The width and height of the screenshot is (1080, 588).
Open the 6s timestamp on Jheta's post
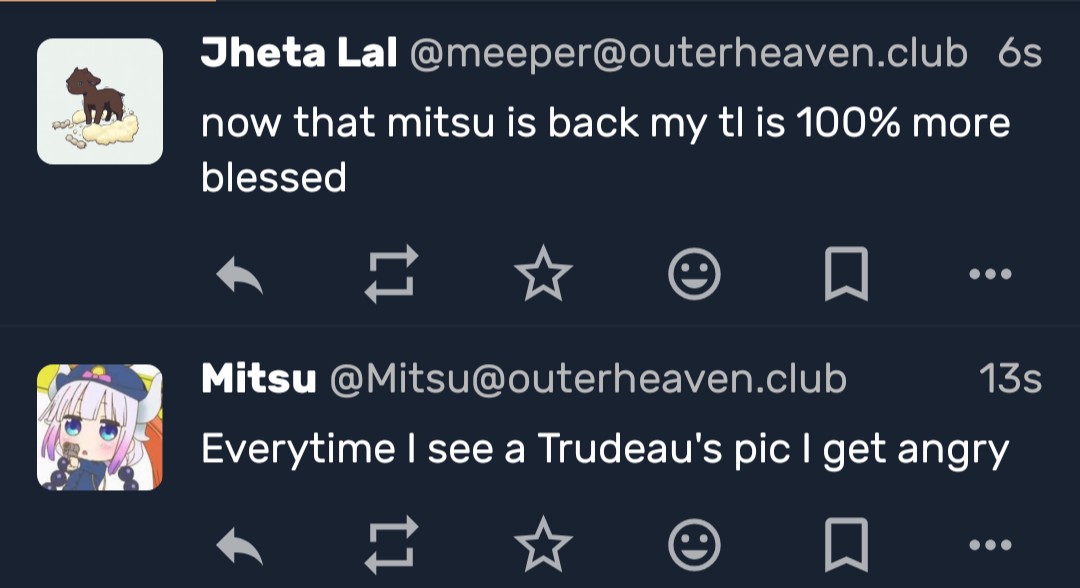pyautogui.click(x=1019, y=54)
